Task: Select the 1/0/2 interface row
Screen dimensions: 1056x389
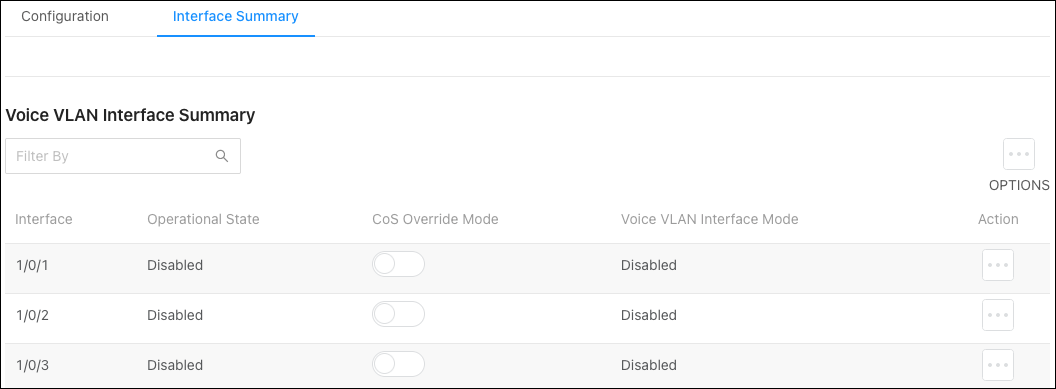Action: [x=528, y=315]
